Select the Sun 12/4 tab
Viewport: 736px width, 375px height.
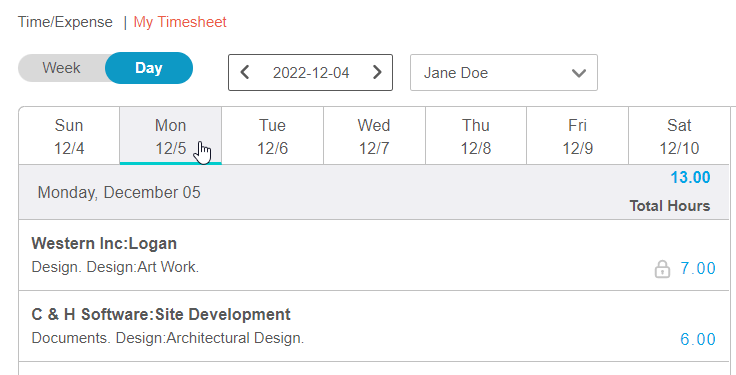(x=69, y=136)
